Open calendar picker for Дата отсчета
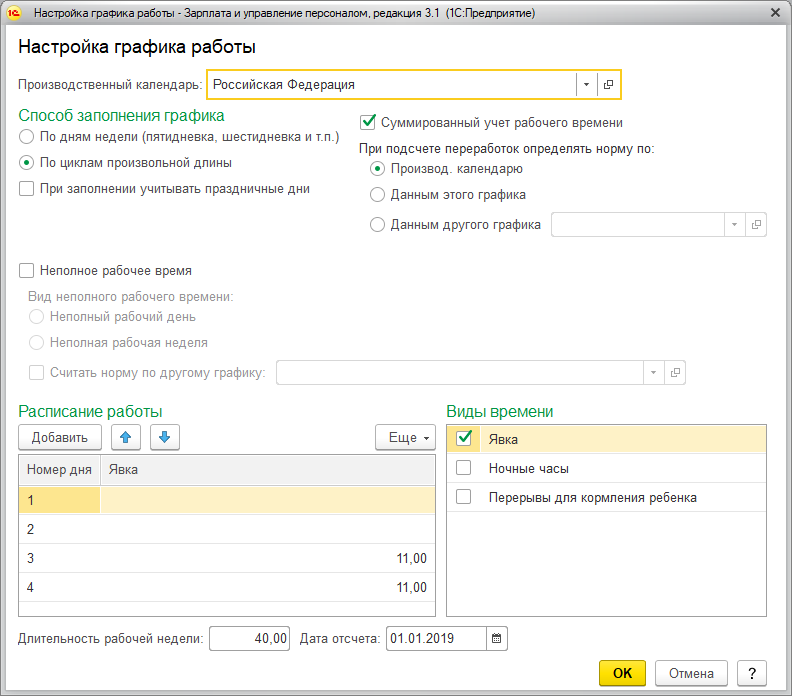This screenshot has height=696, width=792. pos(497,638)
